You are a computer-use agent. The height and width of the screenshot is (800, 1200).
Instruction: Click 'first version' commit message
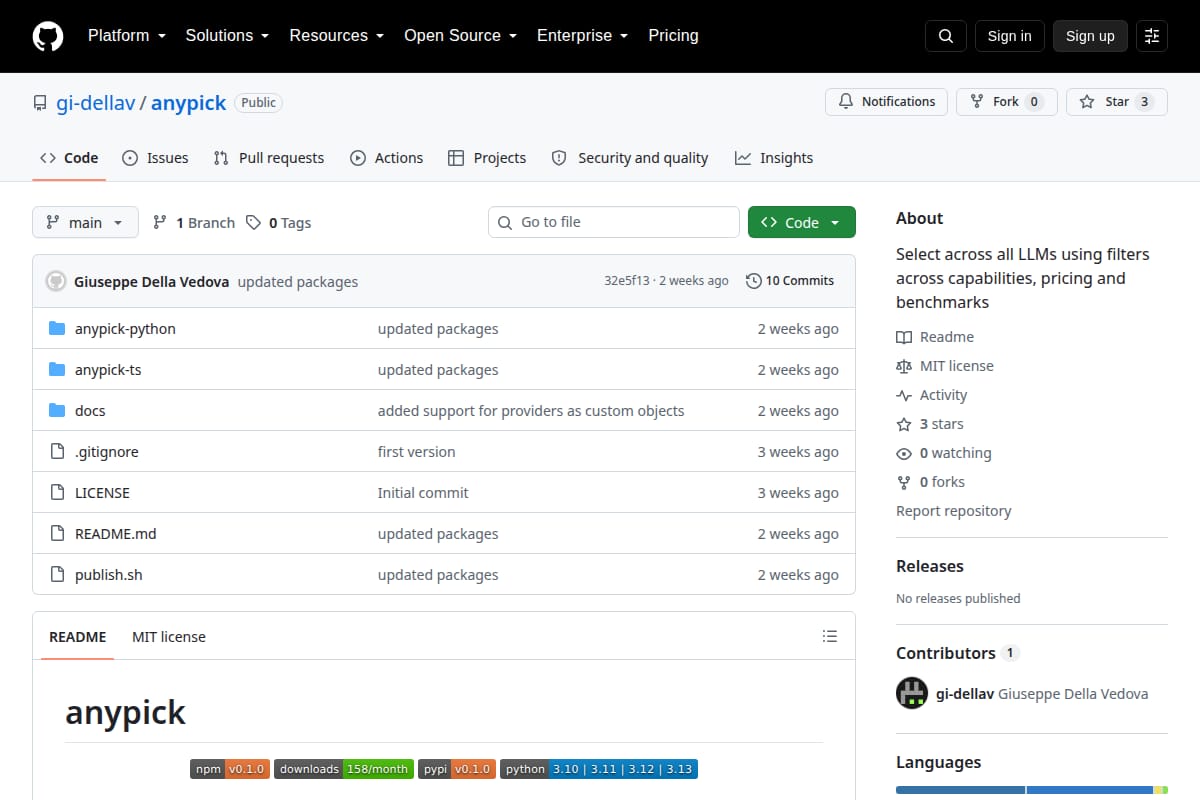click(x=416, y=452)
